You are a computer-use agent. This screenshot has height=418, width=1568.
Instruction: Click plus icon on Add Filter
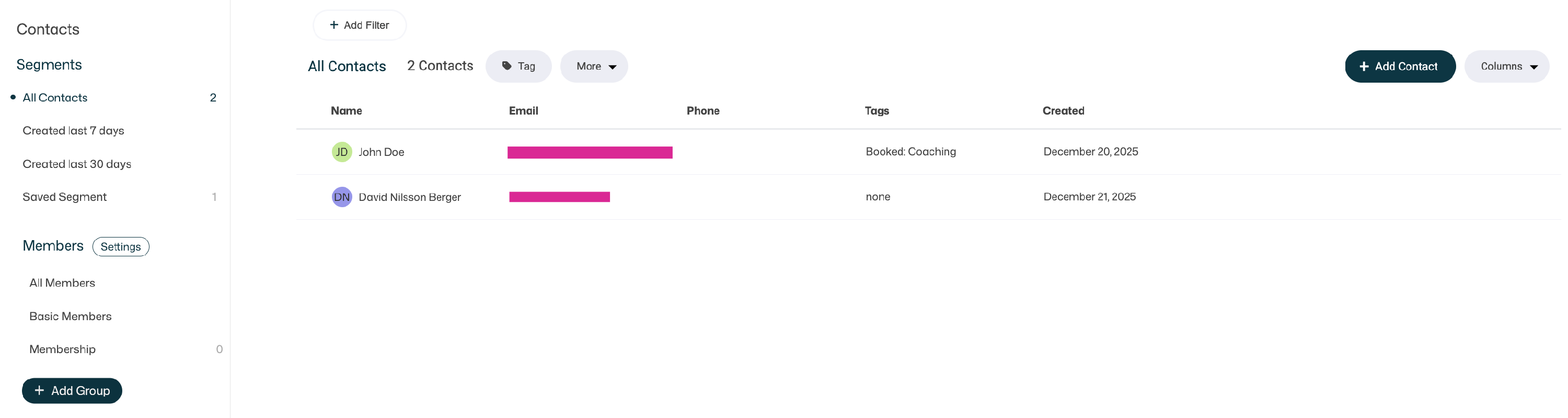333,25
